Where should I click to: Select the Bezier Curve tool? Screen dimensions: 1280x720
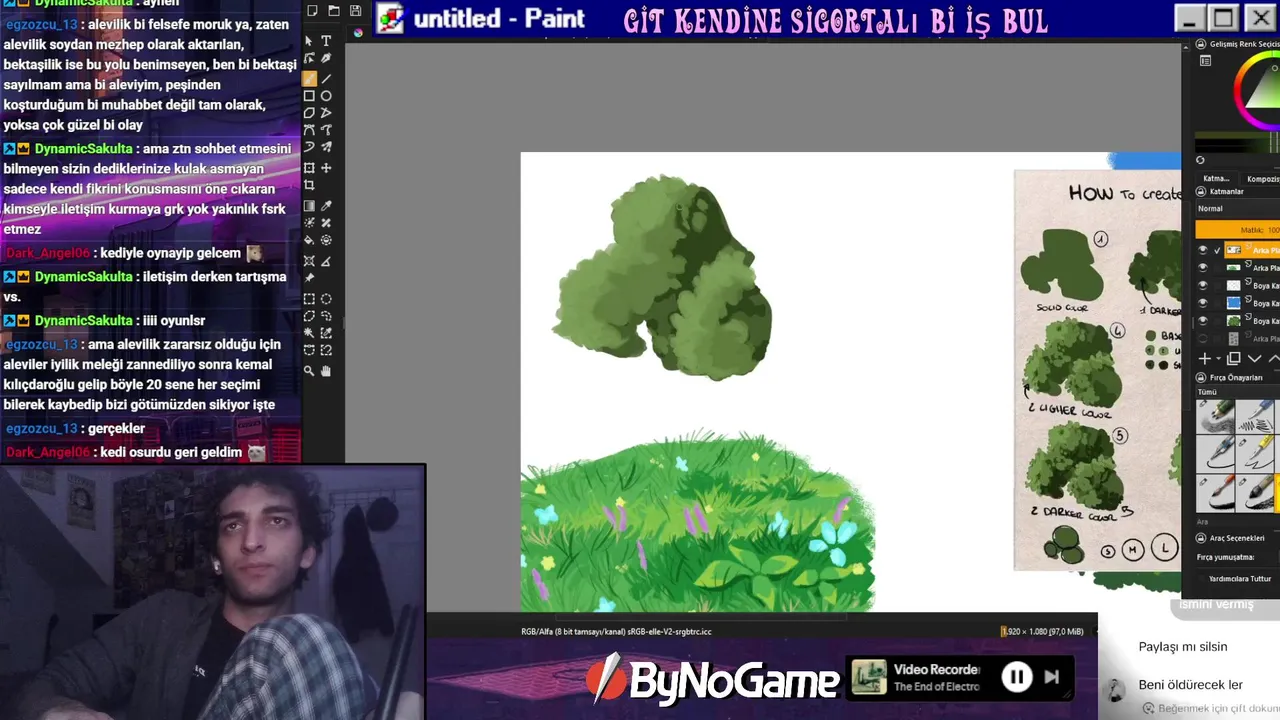coord(309,129)
